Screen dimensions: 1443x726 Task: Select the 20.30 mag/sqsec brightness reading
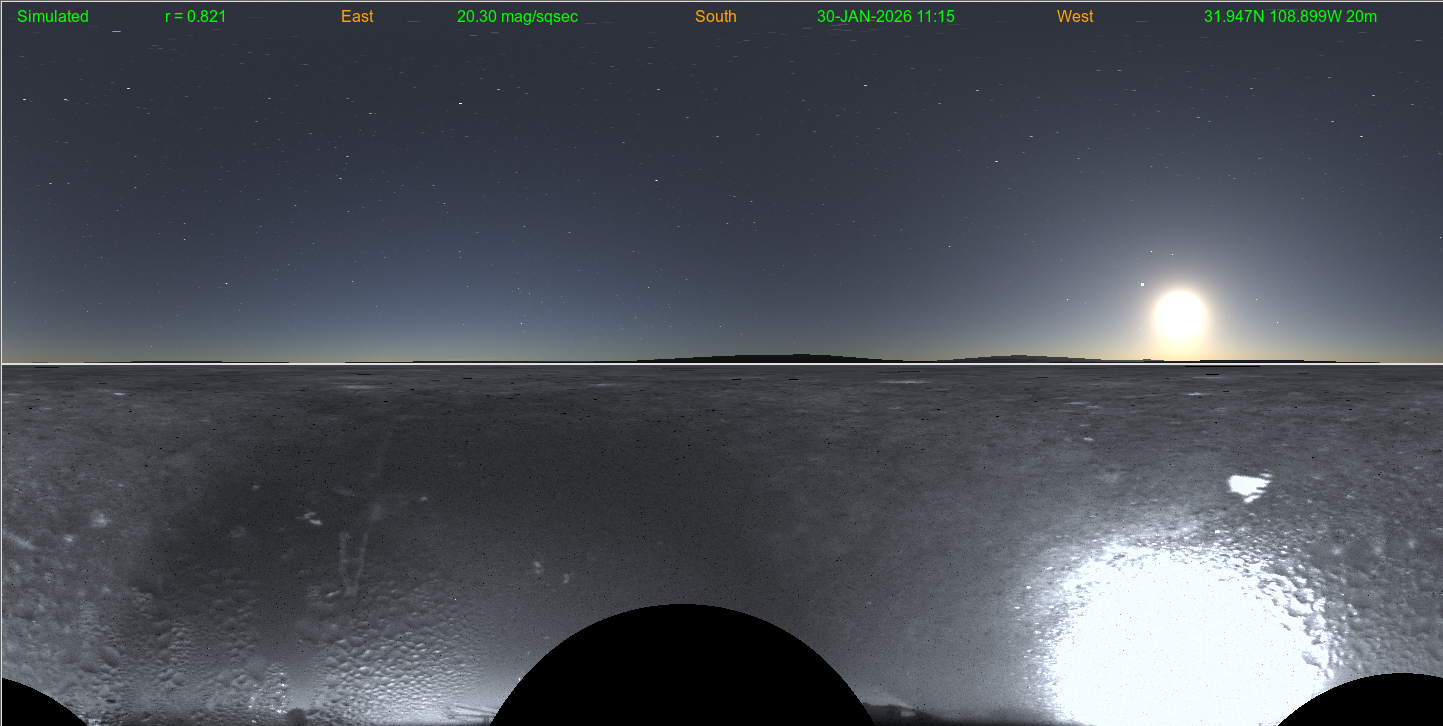click(x=517, y=17)
